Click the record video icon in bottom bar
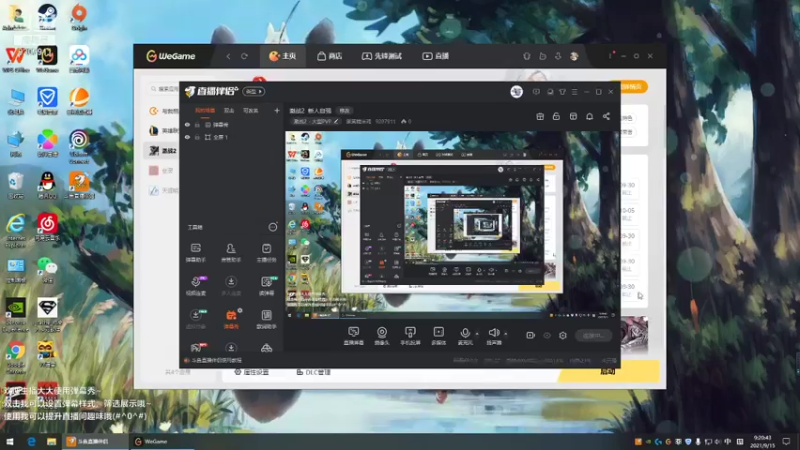 point(531,335)
